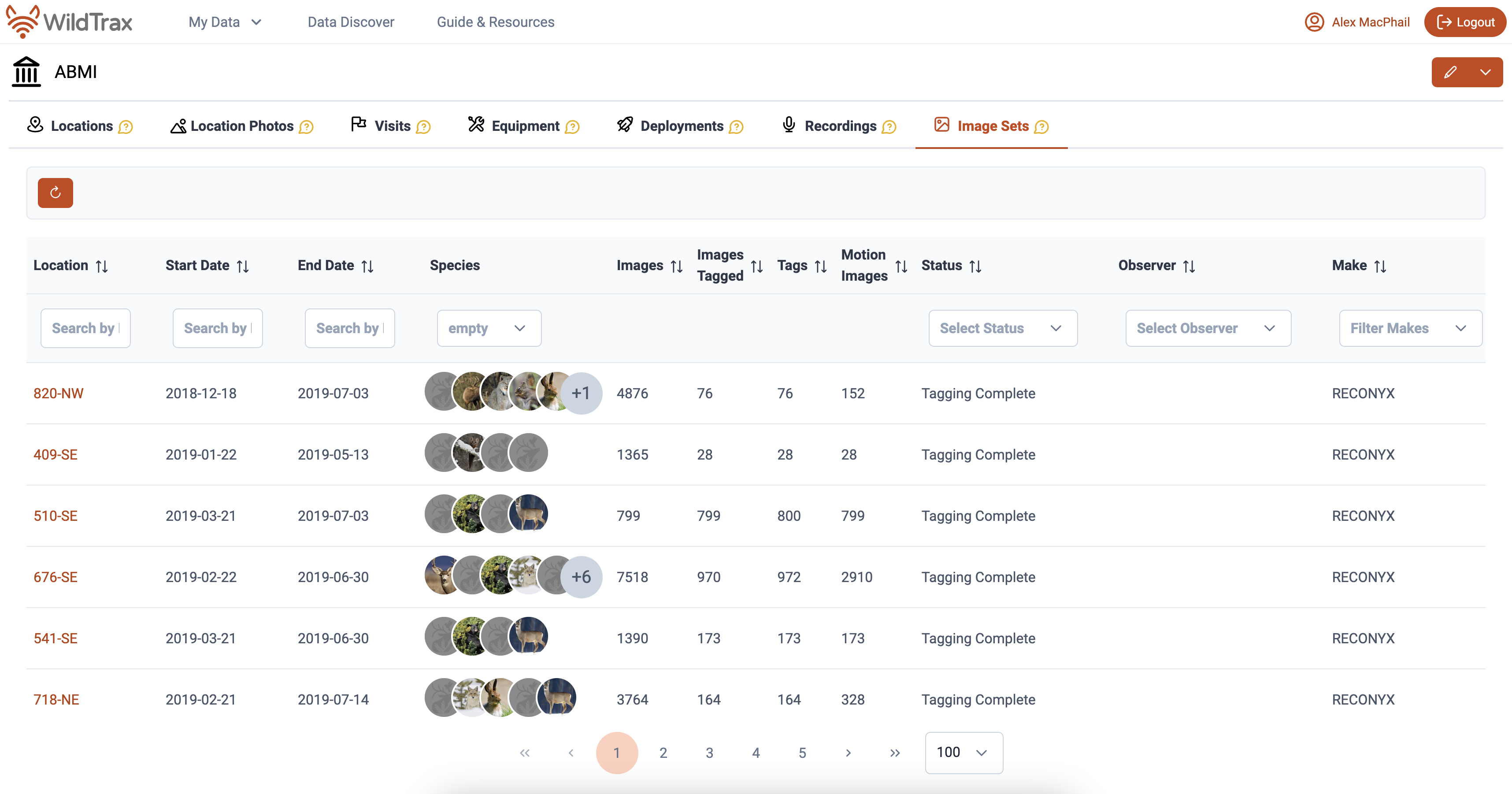Click the Logout button

1465,22
